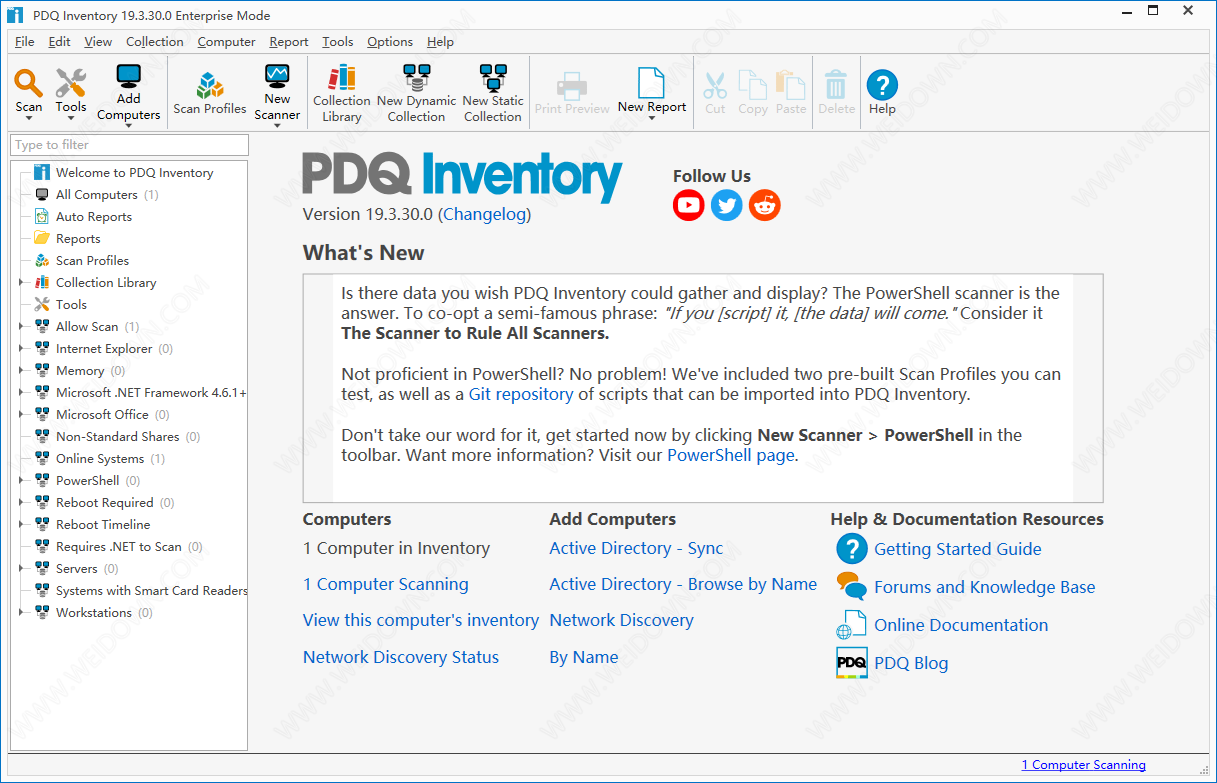Open the Twitter Follow Us icon
The image size is (1217, 783).
727,205
